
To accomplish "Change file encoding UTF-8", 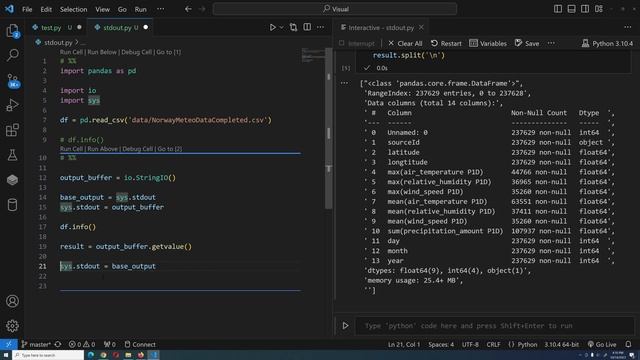I will coord(470,344).
